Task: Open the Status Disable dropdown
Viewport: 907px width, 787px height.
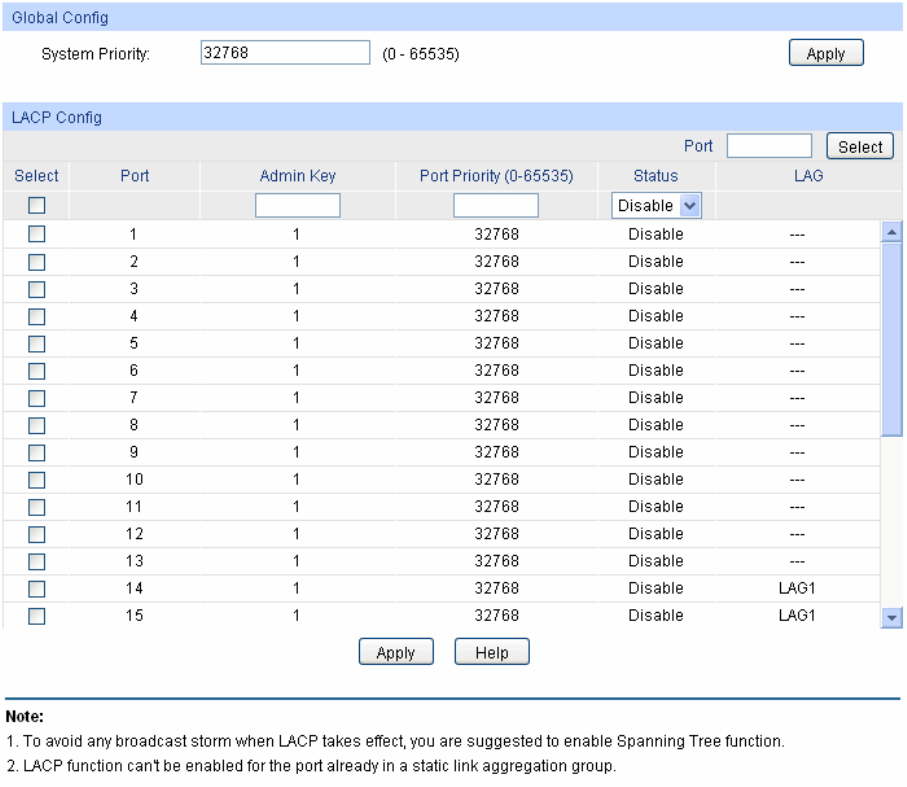Action: tap(656, 206)
